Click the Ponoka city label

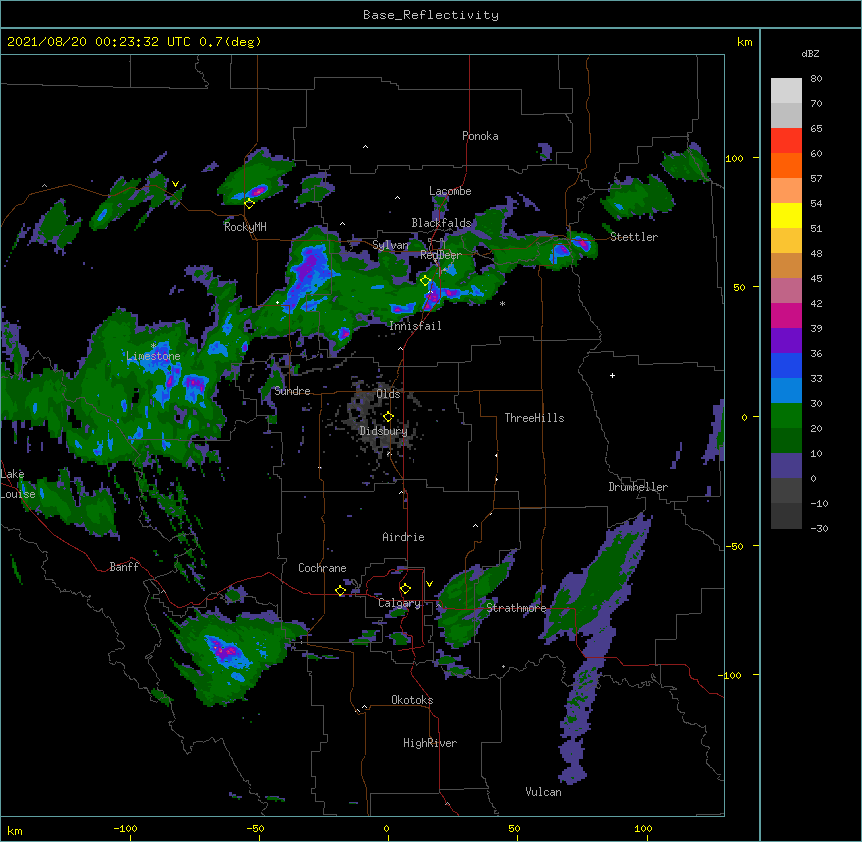point(480,136)
